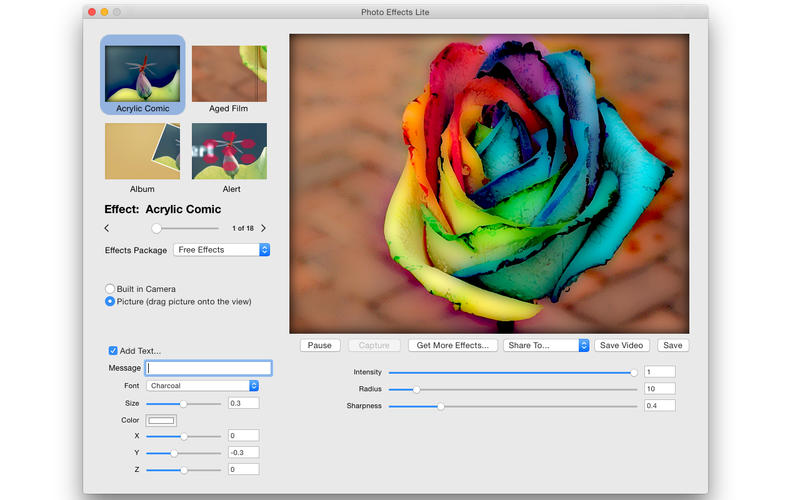Click the Intensity slider track
This screenshot has width=800, height=500.
510,372
